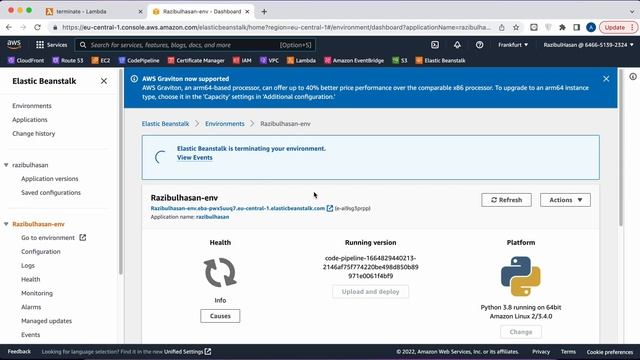Open the Razibulhasan account dropdown
The image size is (640, 360).
588,45
